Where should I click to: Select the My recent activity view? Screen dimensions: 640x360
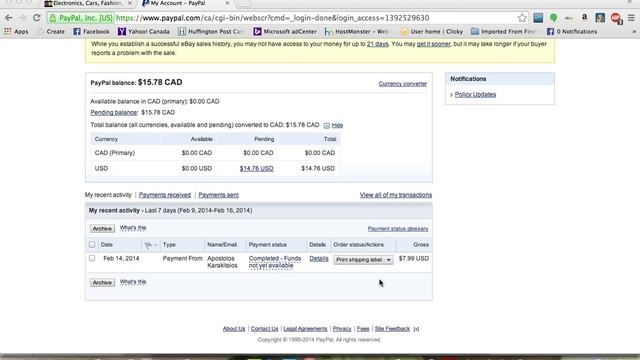coord(108,195)
